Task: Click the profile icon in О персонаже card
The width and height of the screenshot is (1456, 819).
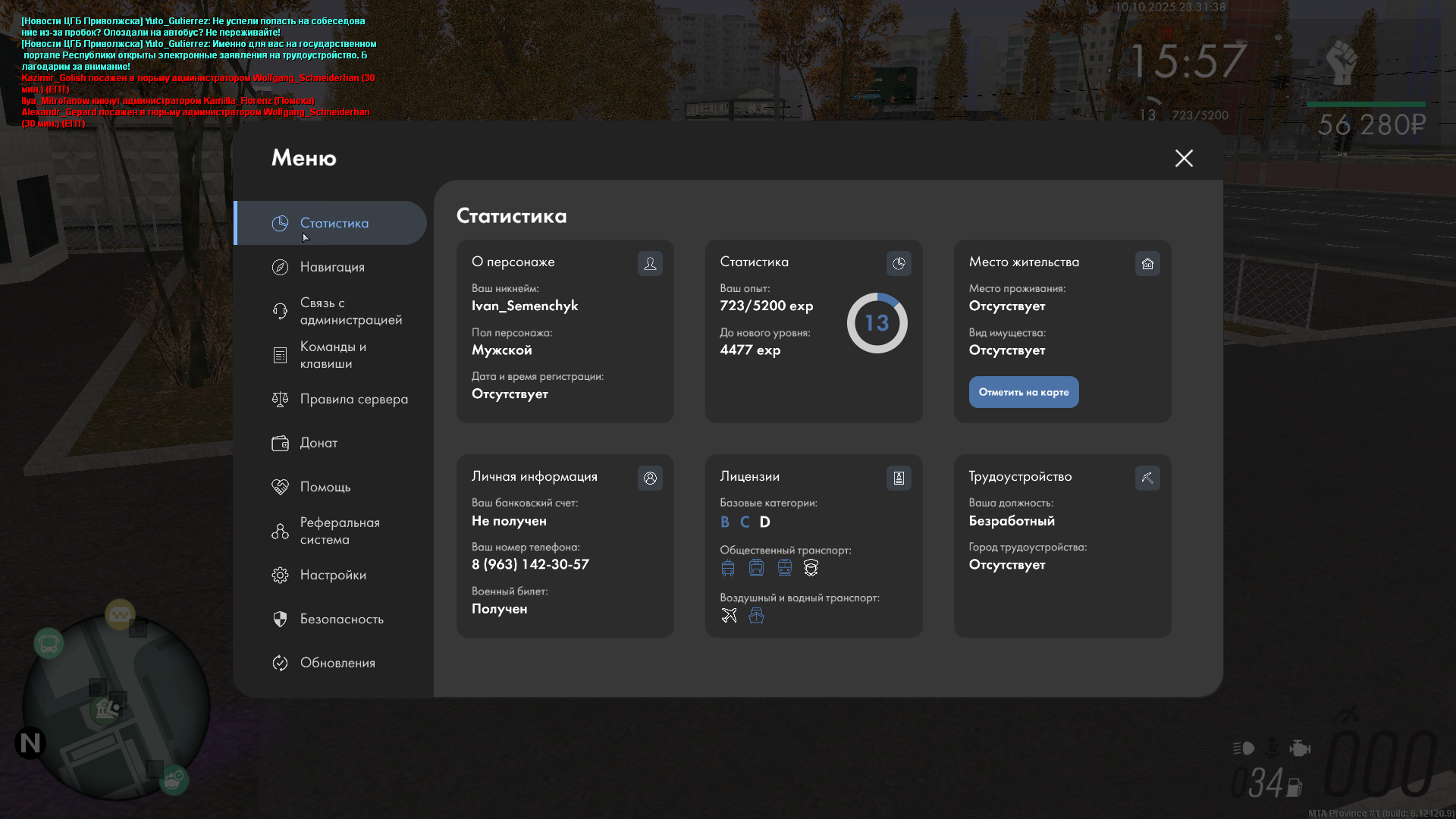Action: tap(650, 263)
